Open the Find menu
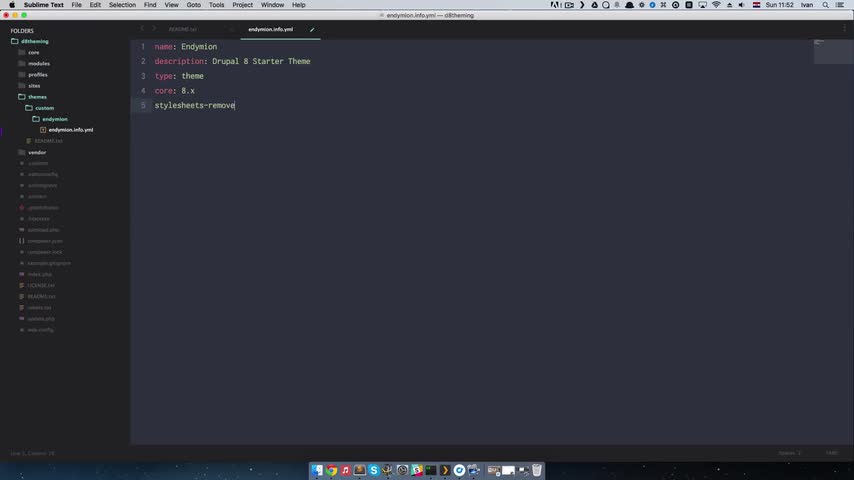Image resolution: width=854 pixels, height=480 pixels. tap(150, 5)
